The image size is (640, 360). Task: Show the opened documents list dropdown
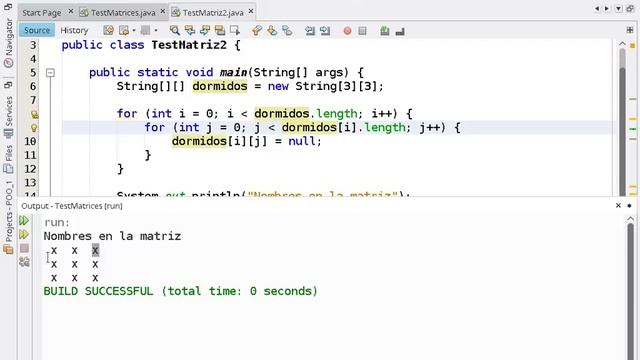(x=619, y=9)
